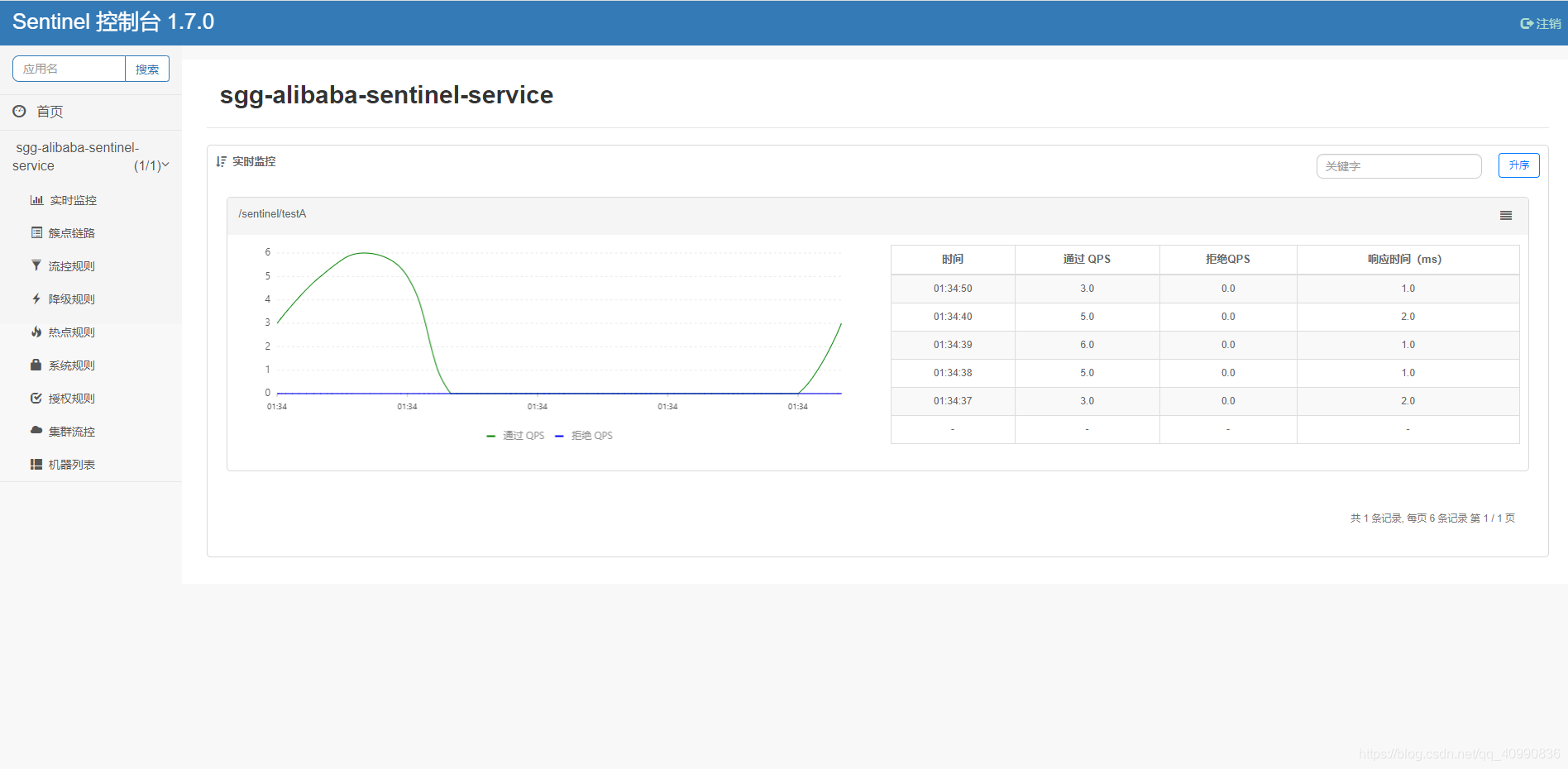Focus the 应用名 search input
The image size is (1568, 769).
click(69, 69)
